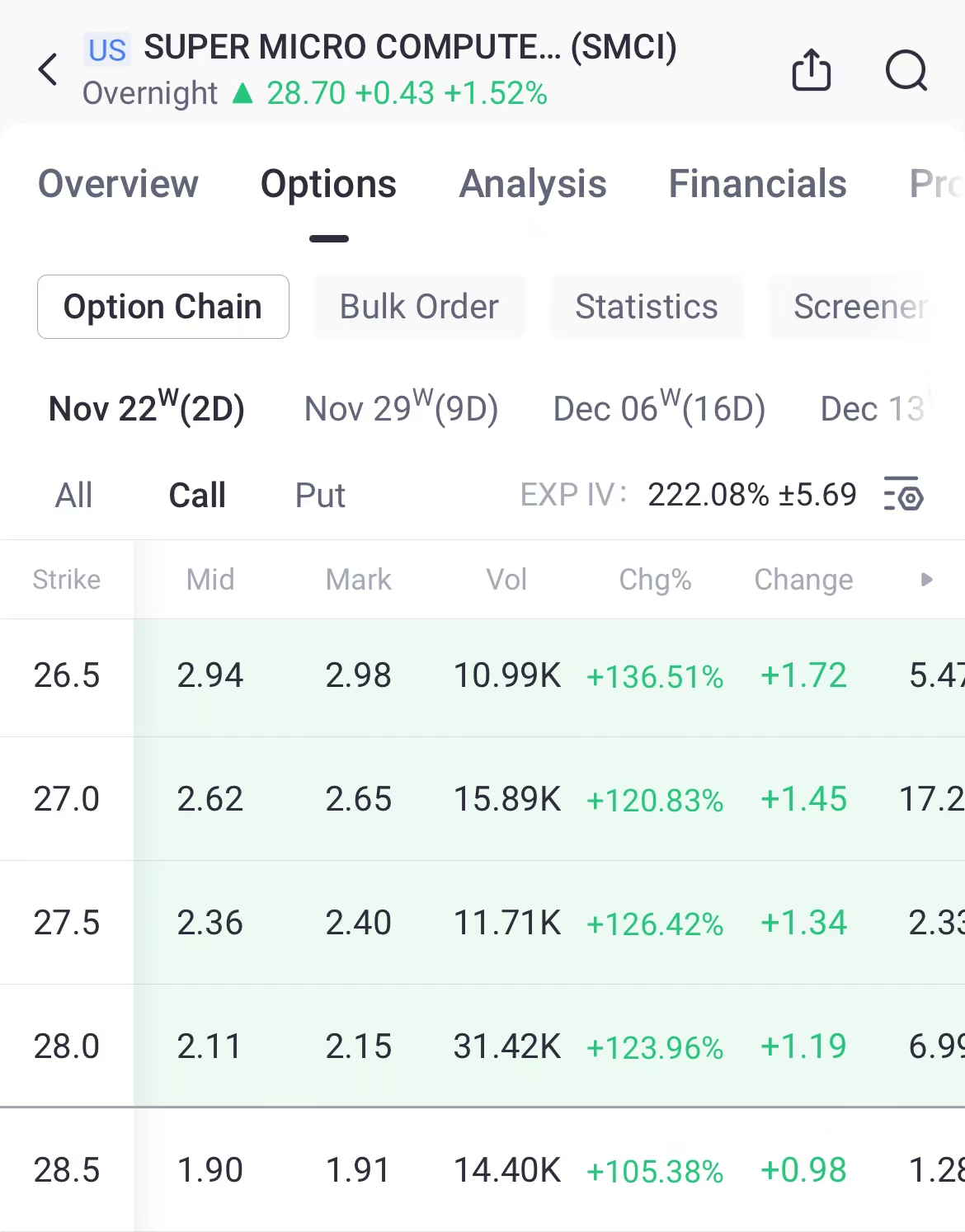Tap the share icon
This screenshot has width=965, height=1232.
(x=811, y=69)
